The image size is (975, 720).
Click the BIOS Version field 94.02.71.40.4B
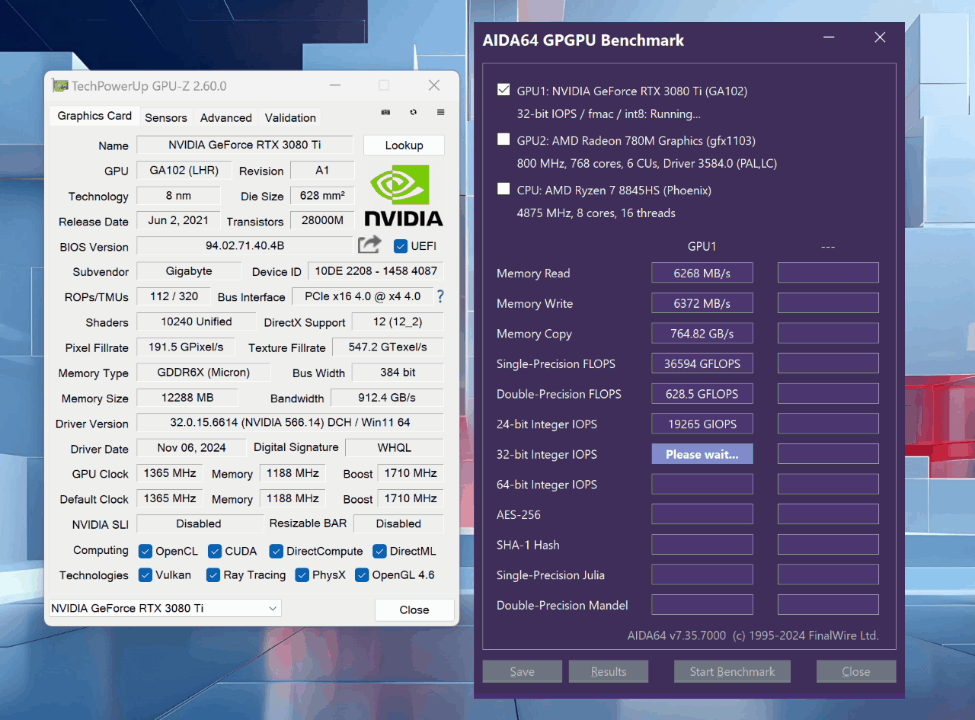click(245, 246)
